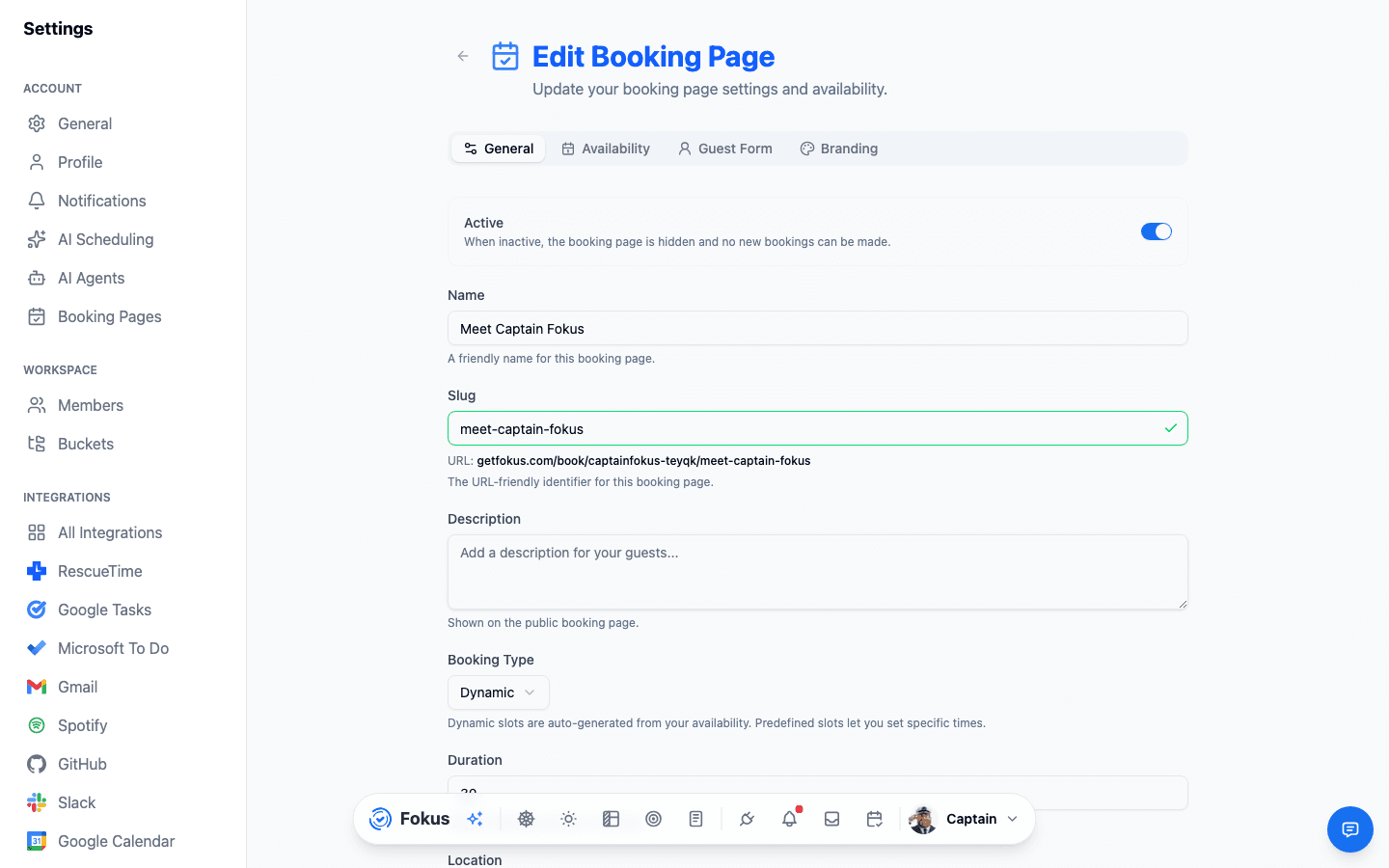
Task: Click the Captain avatar picture
Action: point(923,819)
